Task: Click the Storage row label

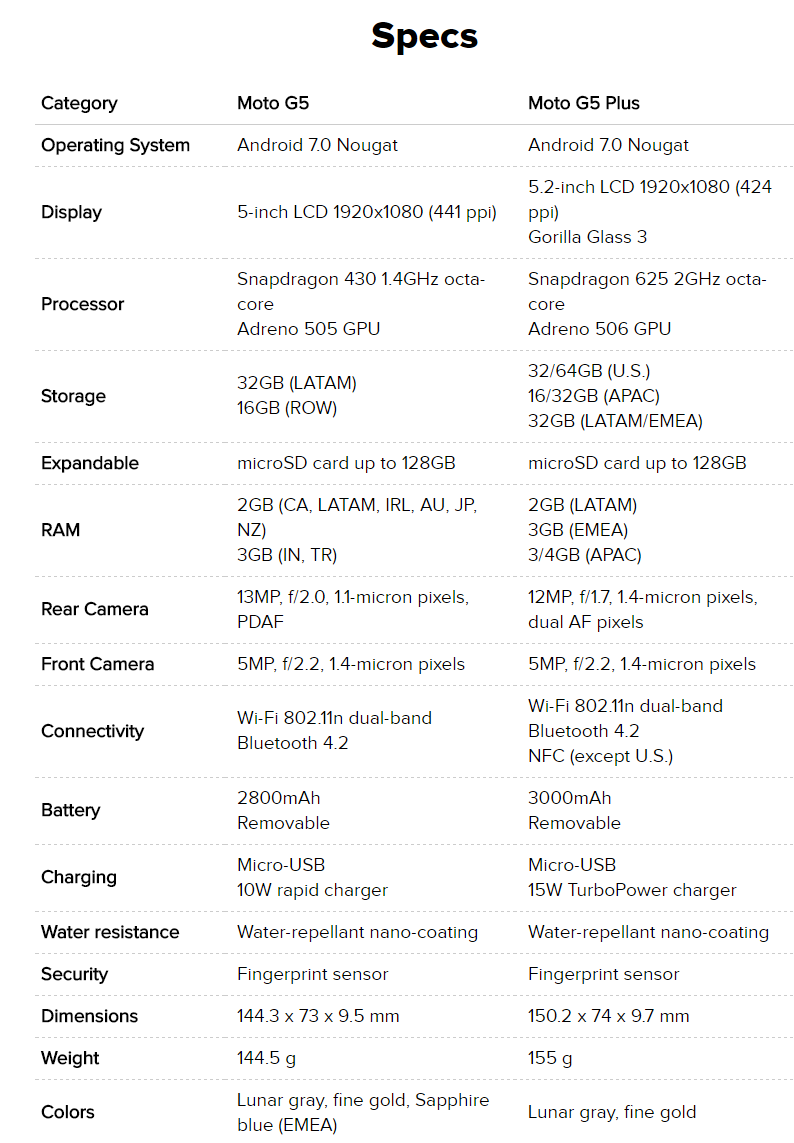Action: [73, 396]
